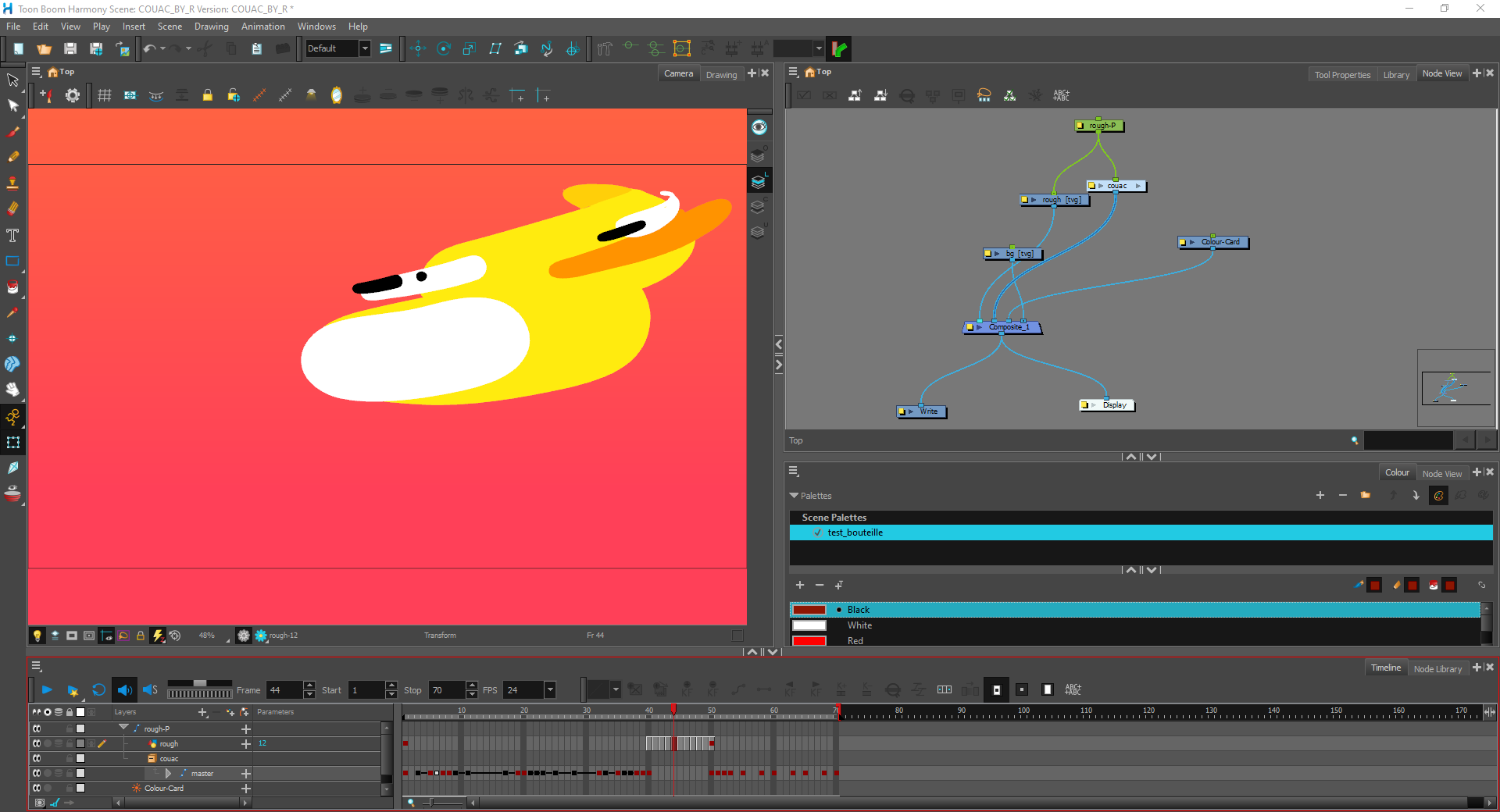
Task: Switch to the Drawing view tab
Action: click(x=721, y=75)
